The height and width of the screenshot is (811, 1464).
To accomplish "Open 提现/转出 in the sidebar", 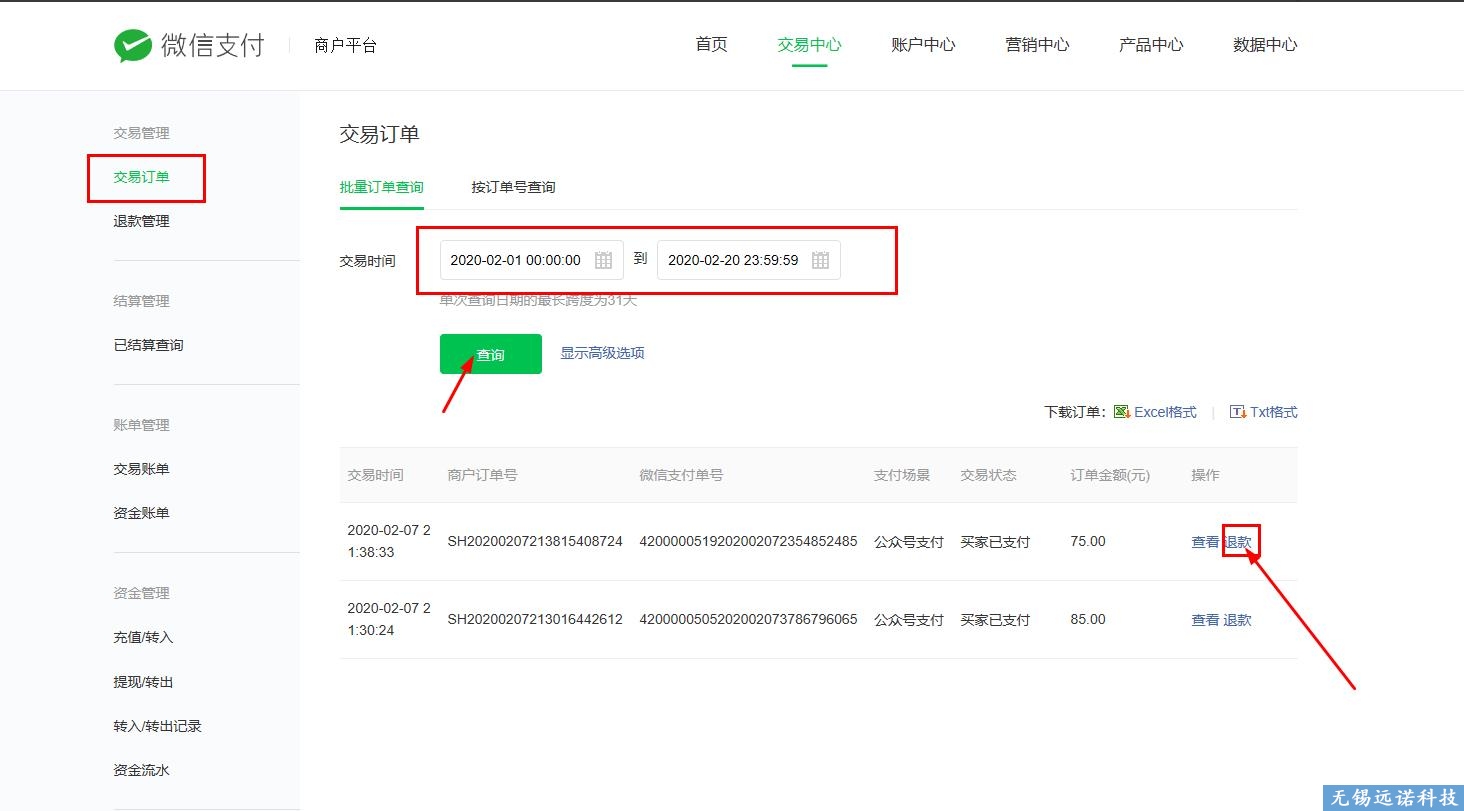I will point(144,682).
